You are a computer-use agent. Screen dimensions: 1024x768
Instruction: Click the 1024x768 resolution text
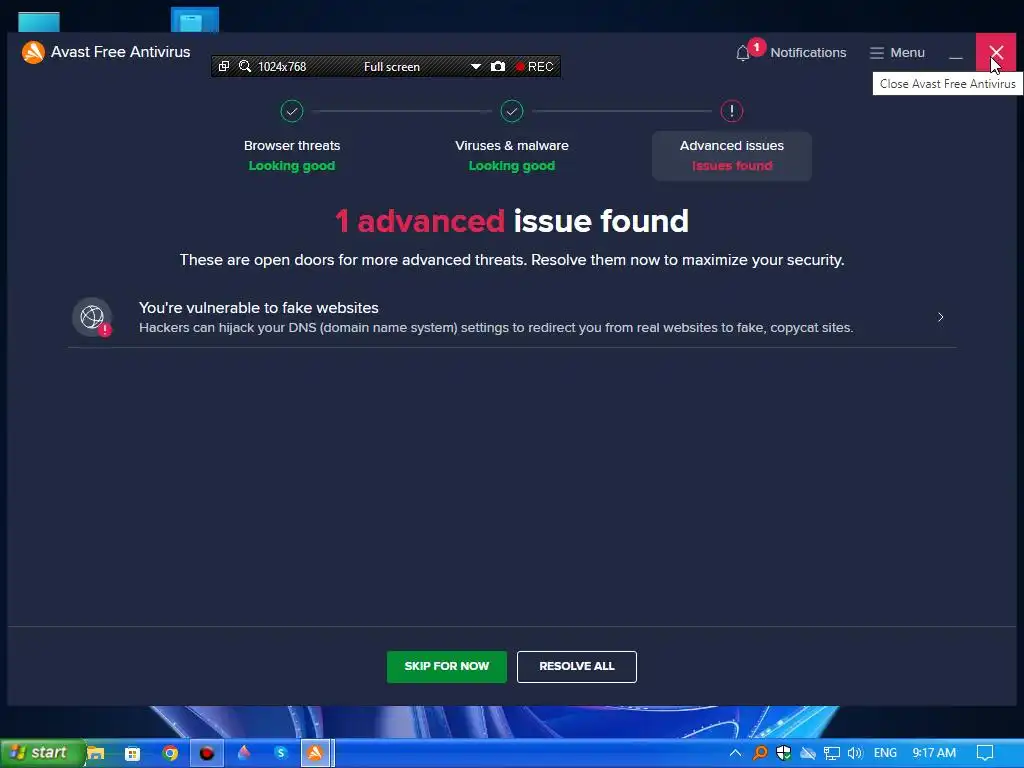pyautogui.click(x=282, y=67)
